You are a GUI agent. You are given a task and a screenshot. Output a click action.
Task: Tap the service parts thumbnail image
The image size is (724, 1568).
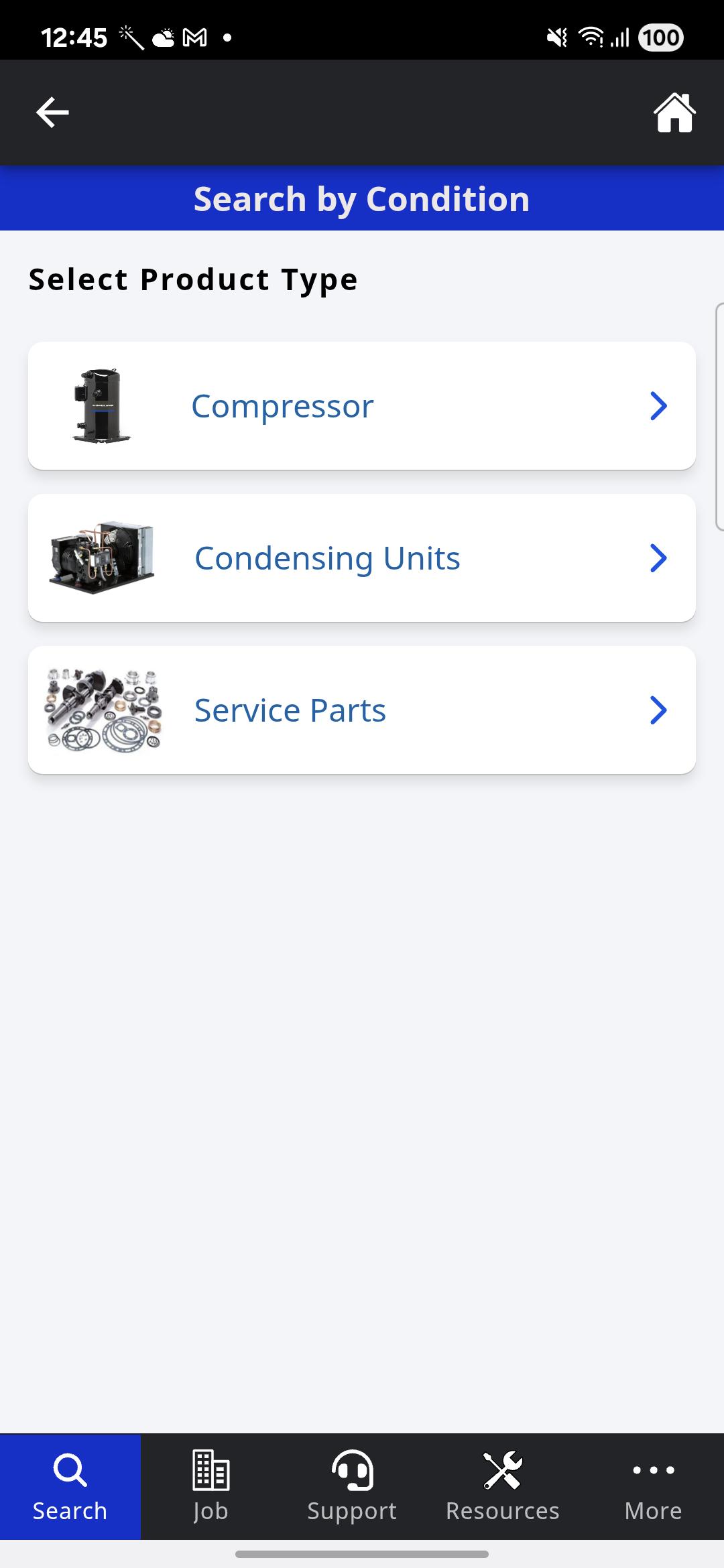coord(103,710)
